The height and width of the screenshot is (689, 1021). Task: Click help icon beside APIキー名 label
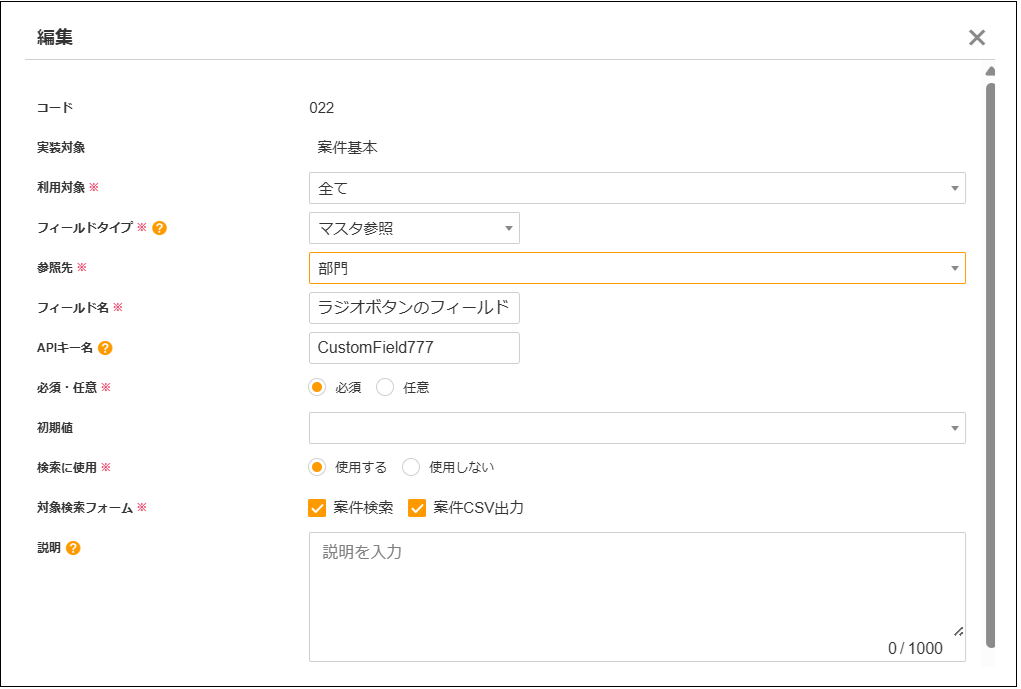tap(105, 348)
